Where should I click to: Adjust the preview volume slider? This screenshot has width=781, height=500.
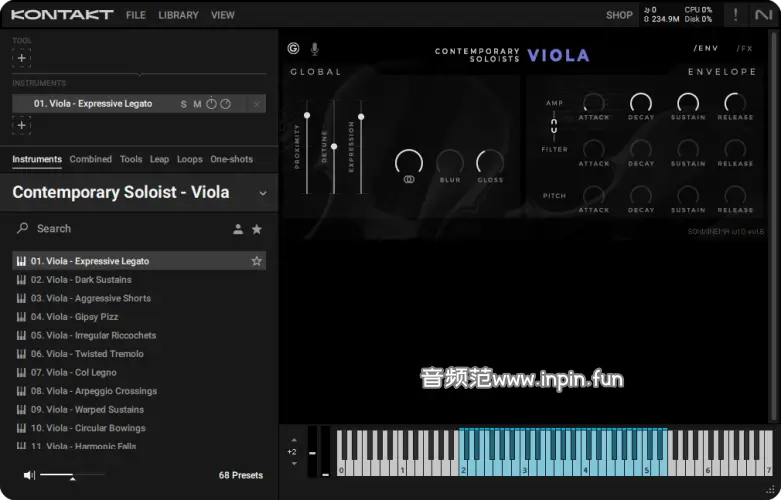72,476
